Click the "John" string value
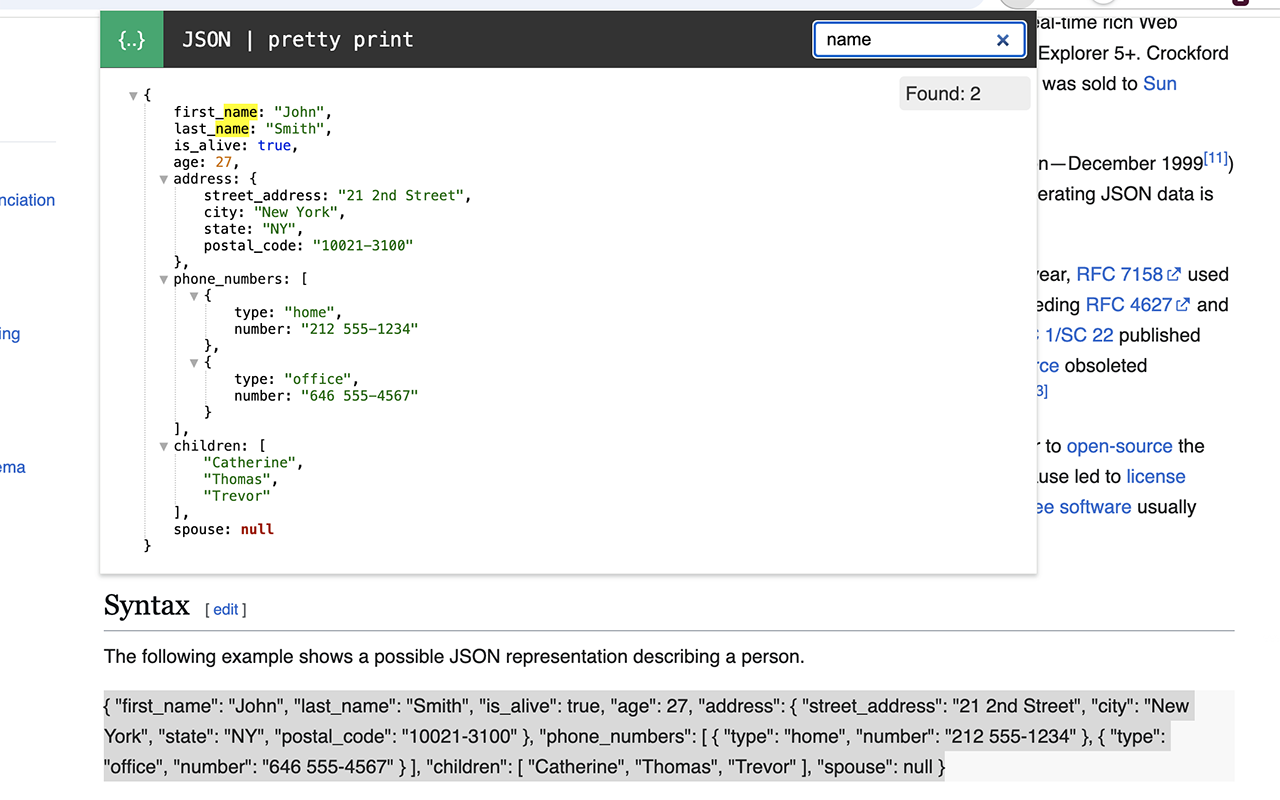 point(299,112)
